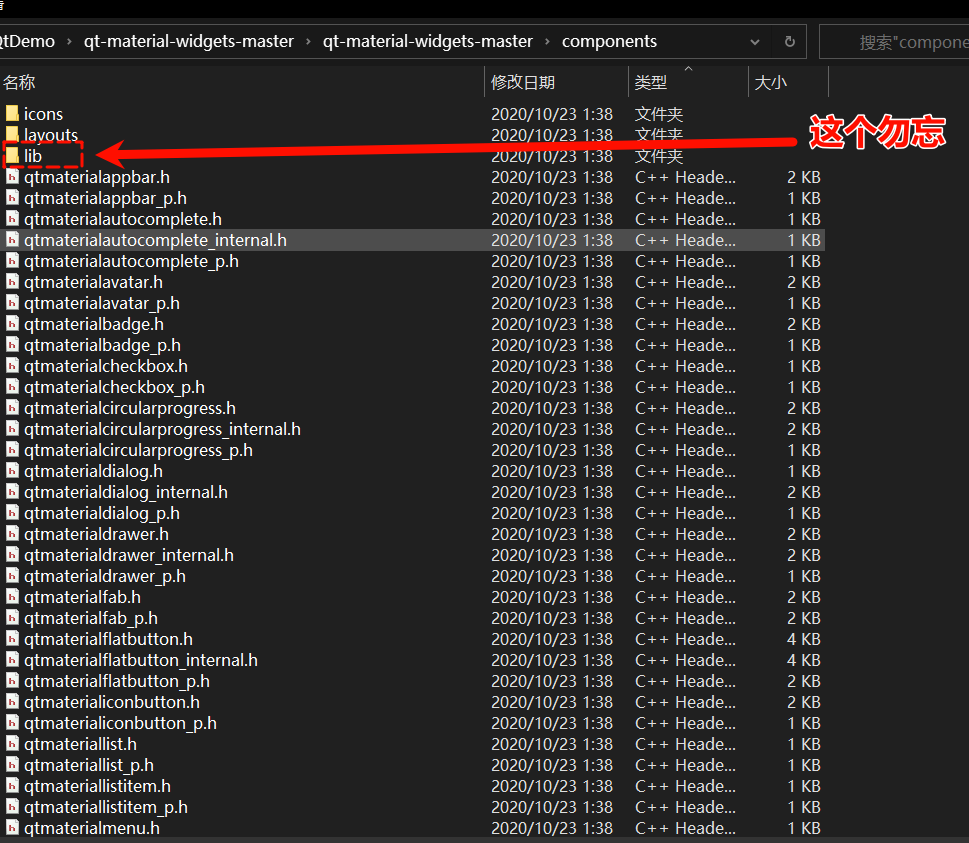
Task: Select file name qtmaterialdrawer_p.h
Action: (105, 577)
